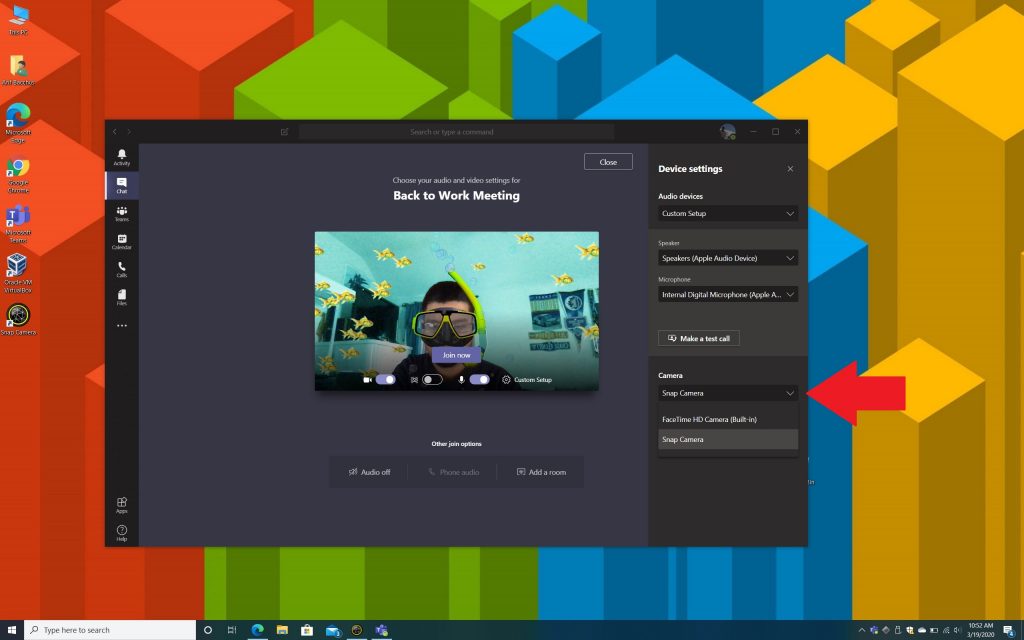Open the Teams section in sidebar
The image size is (1024, 640).
pos(121,213)
